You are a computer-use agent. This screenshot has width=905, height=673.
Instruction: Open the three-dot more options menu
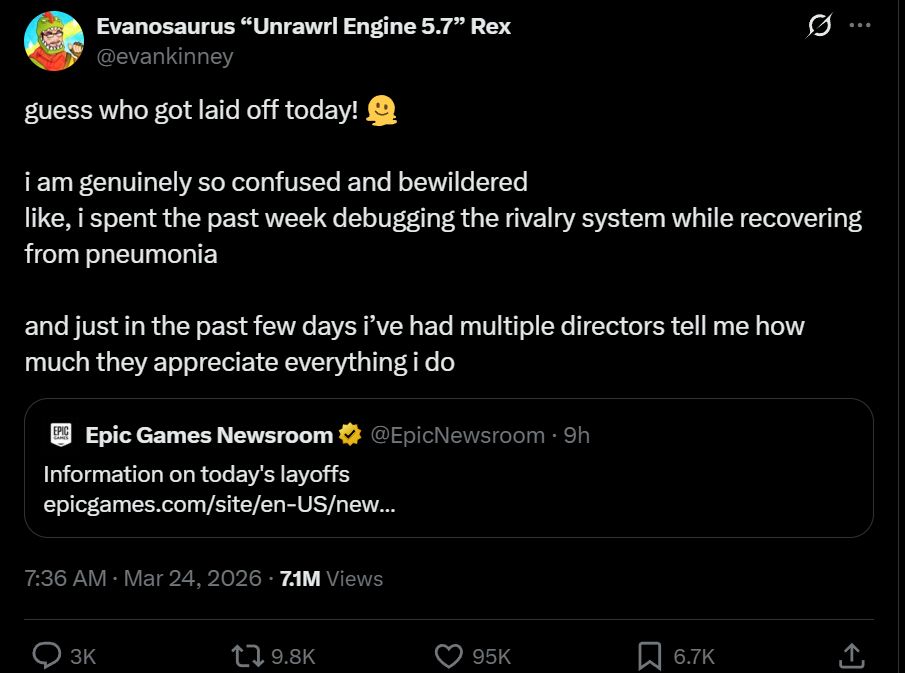(x=859, y=27)
